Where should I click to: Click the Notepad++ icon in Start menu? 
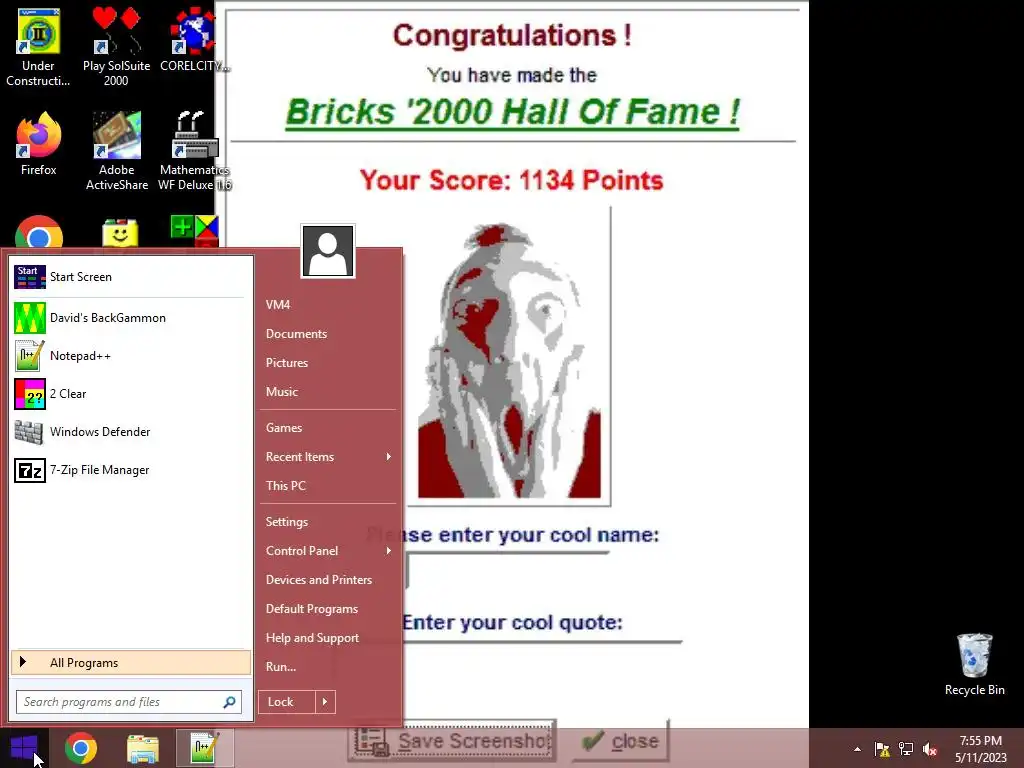click(x=30, y=356)
